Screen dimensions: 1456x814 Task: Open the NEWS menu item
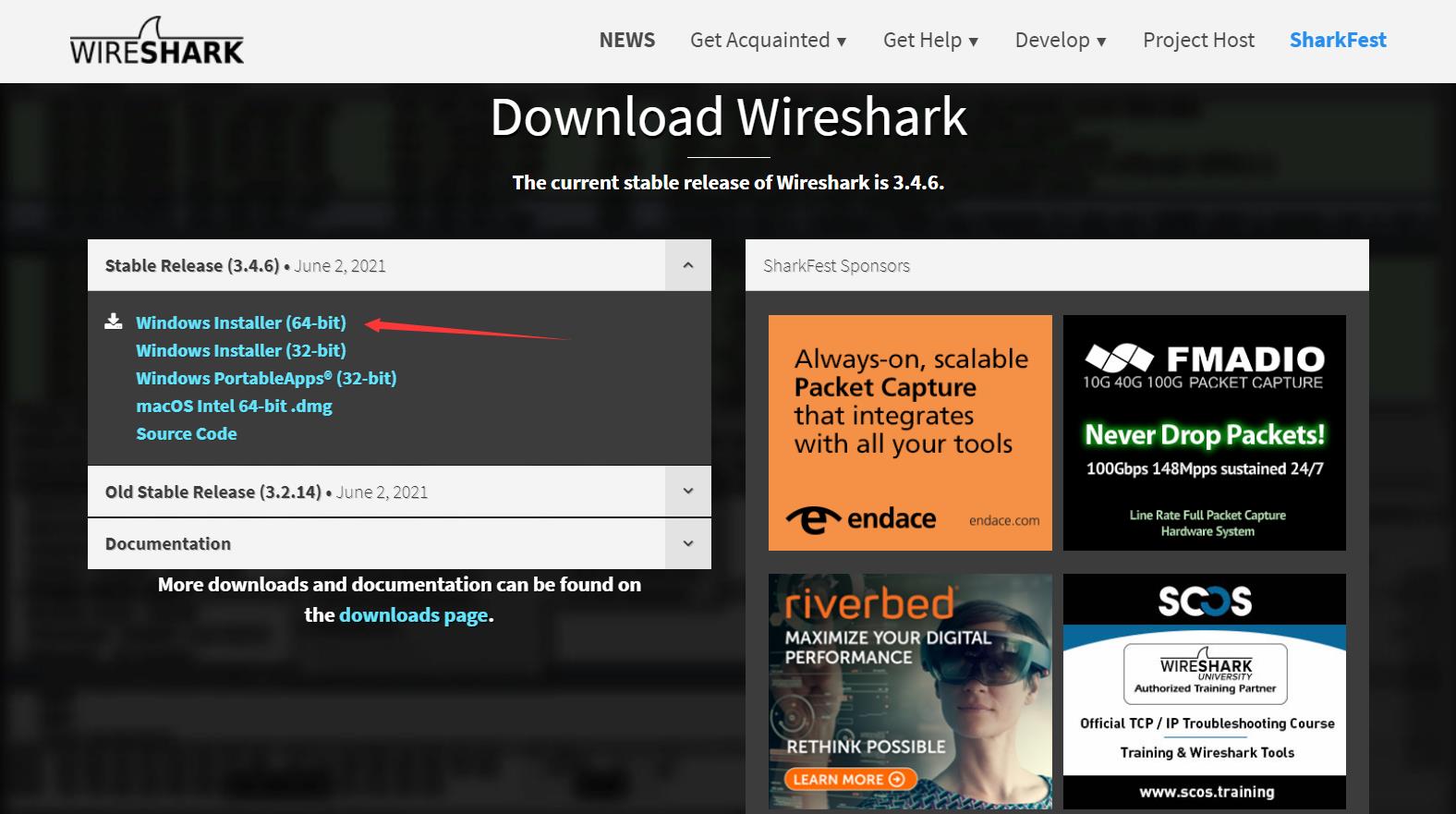tap(627, 40)
